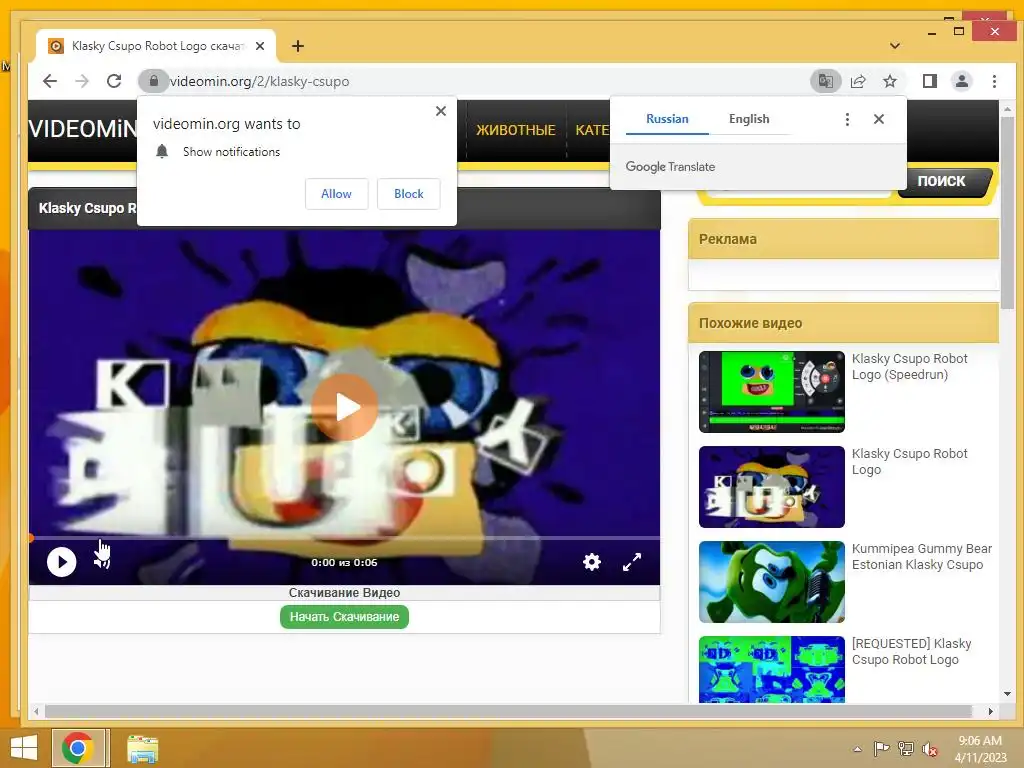Screen dimensions: 1024x768
Task: Open network tray icon
Action: click(x=906, y=749)
